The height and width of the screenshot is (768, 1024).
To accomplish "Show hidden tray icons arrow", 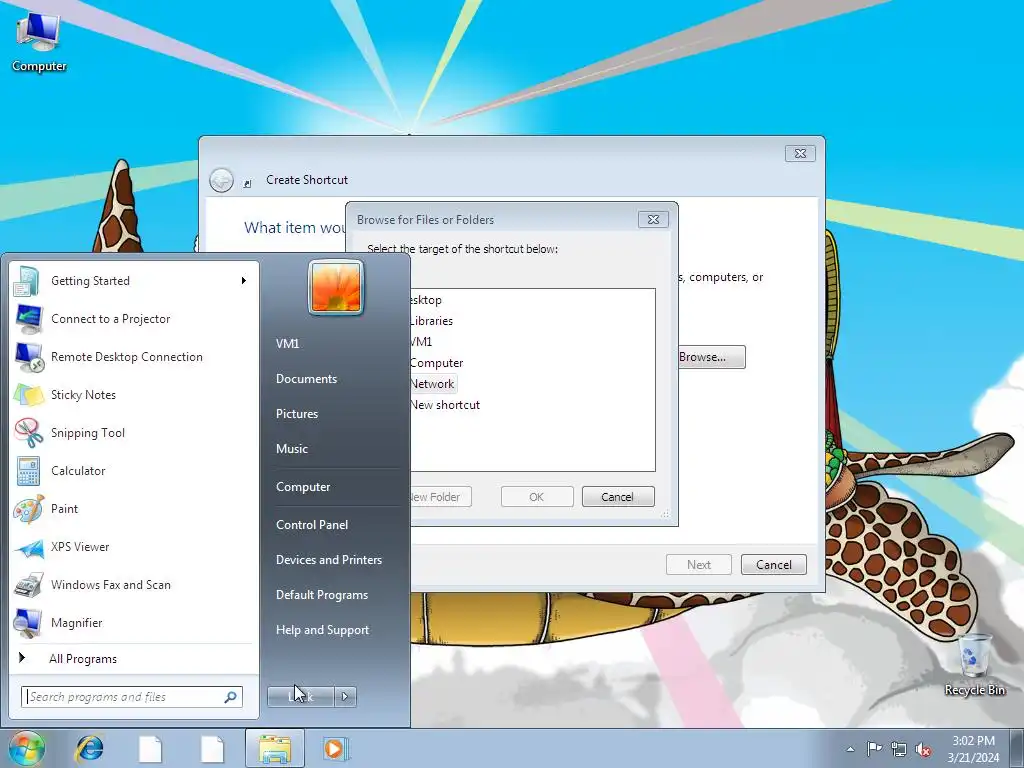I will [850, 749].
